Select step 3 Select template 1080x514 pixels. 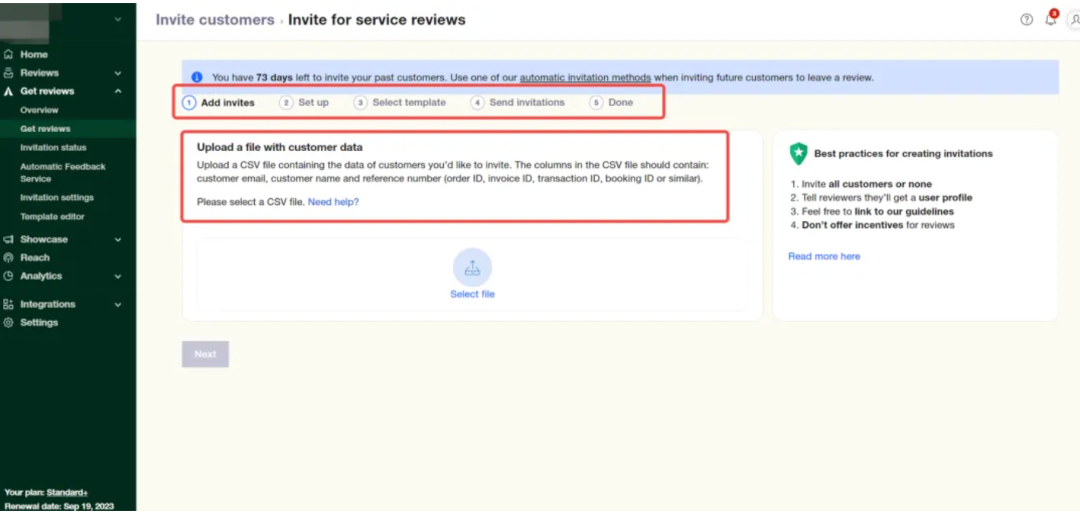tap(399, 103)
